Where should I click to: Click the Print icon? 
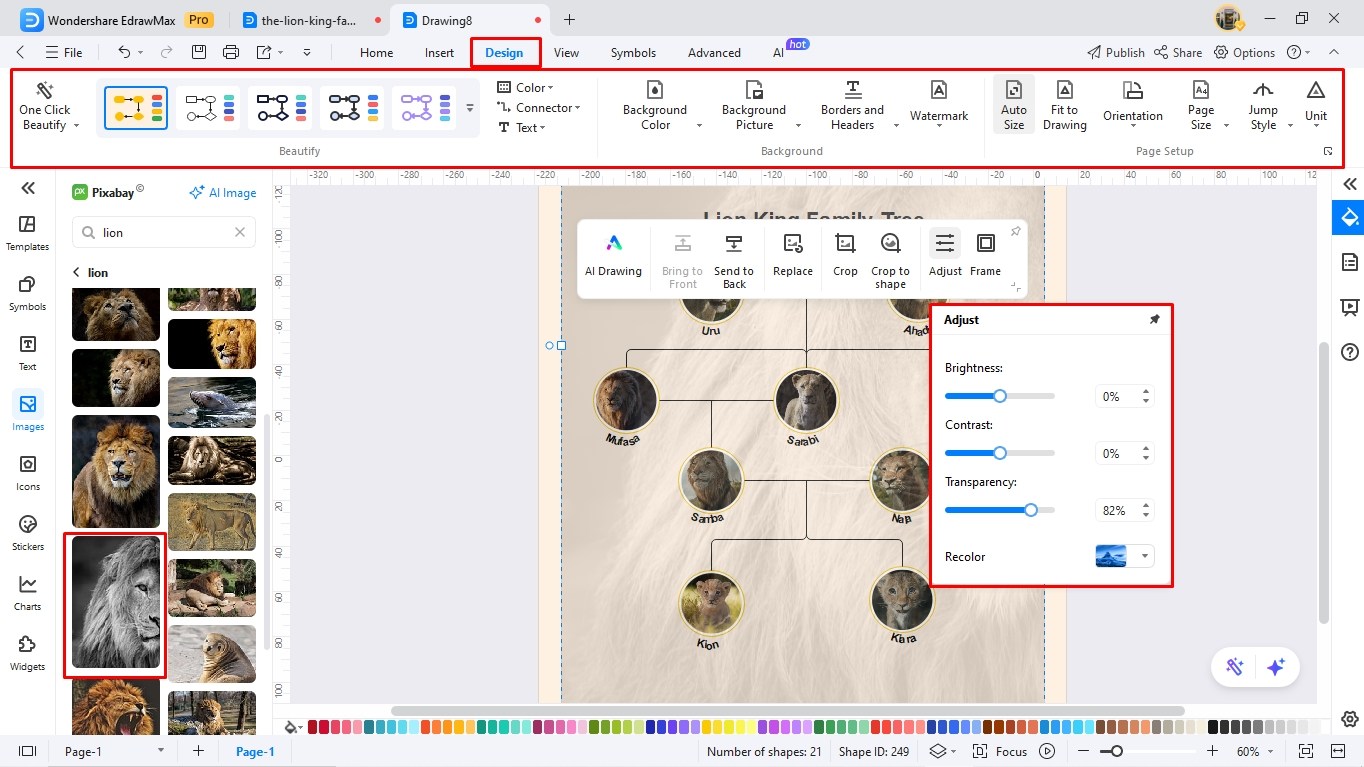point(231,52)
